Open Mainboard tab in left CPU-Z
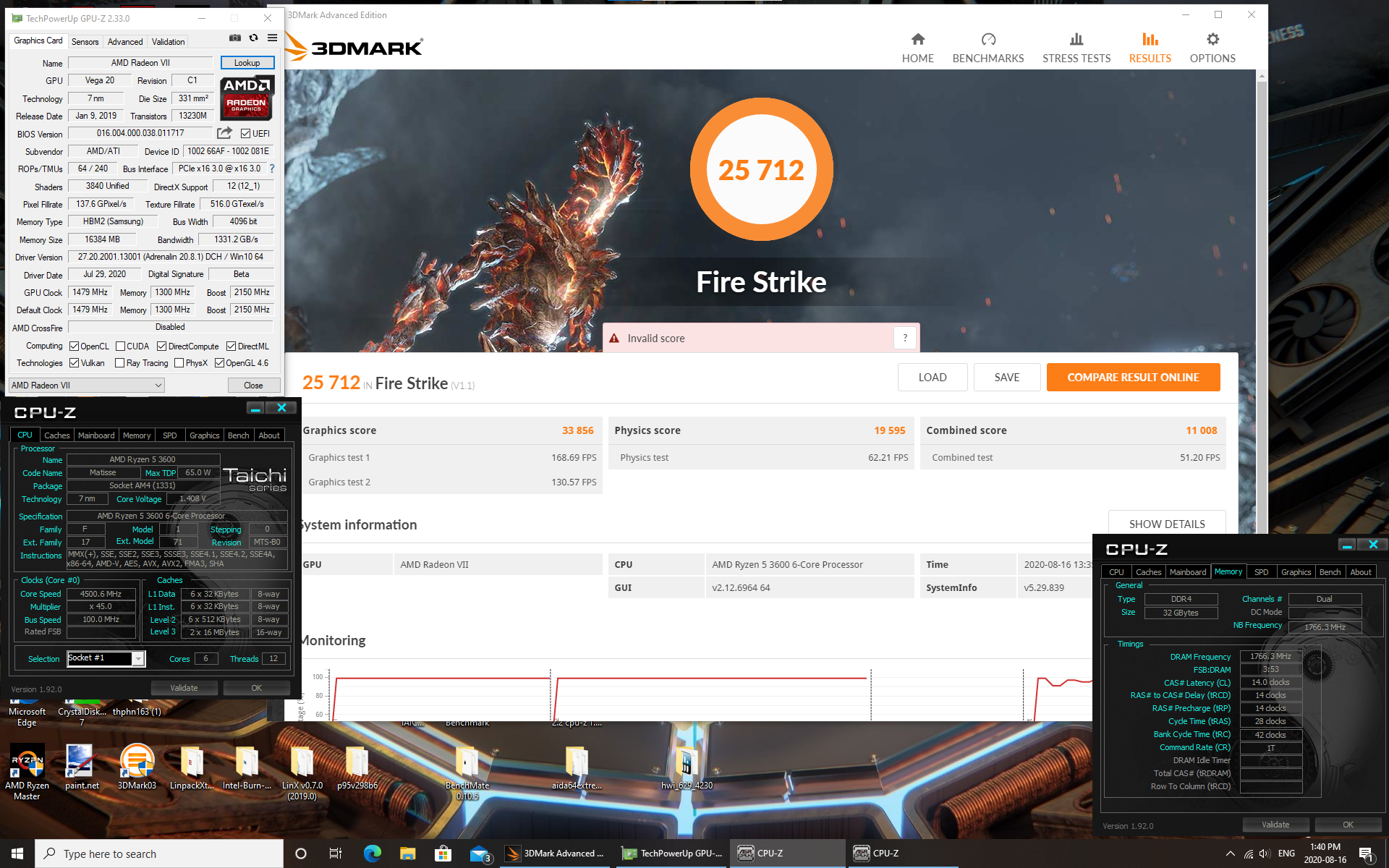Screen dimensions: 1389x868 click(x=96, y=435)
